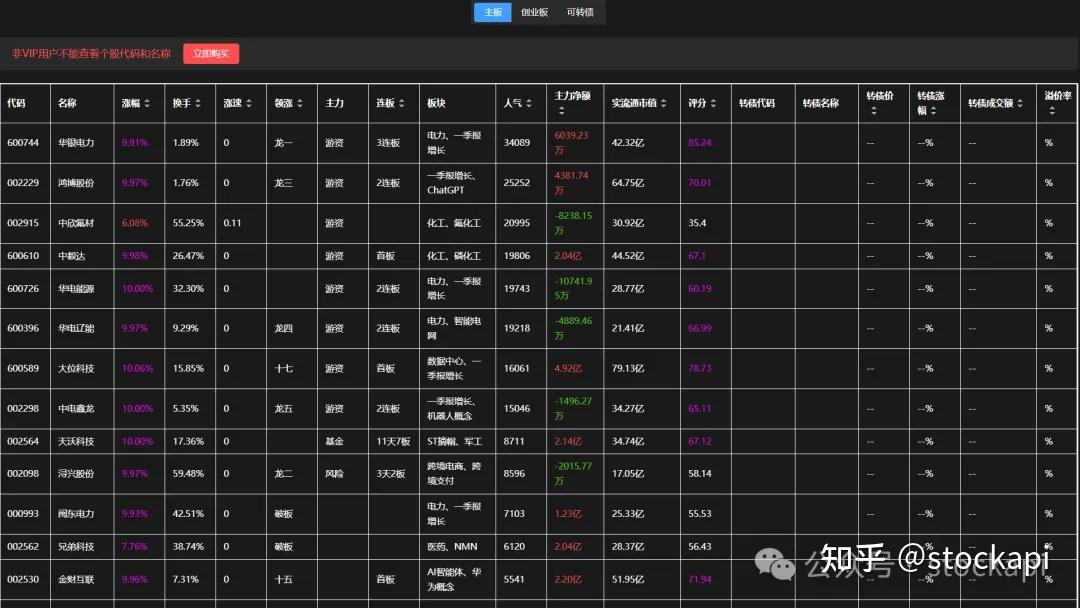Select the 主板 tab
The height and width of the screenshot is (608, 1080).
(492, 12)
